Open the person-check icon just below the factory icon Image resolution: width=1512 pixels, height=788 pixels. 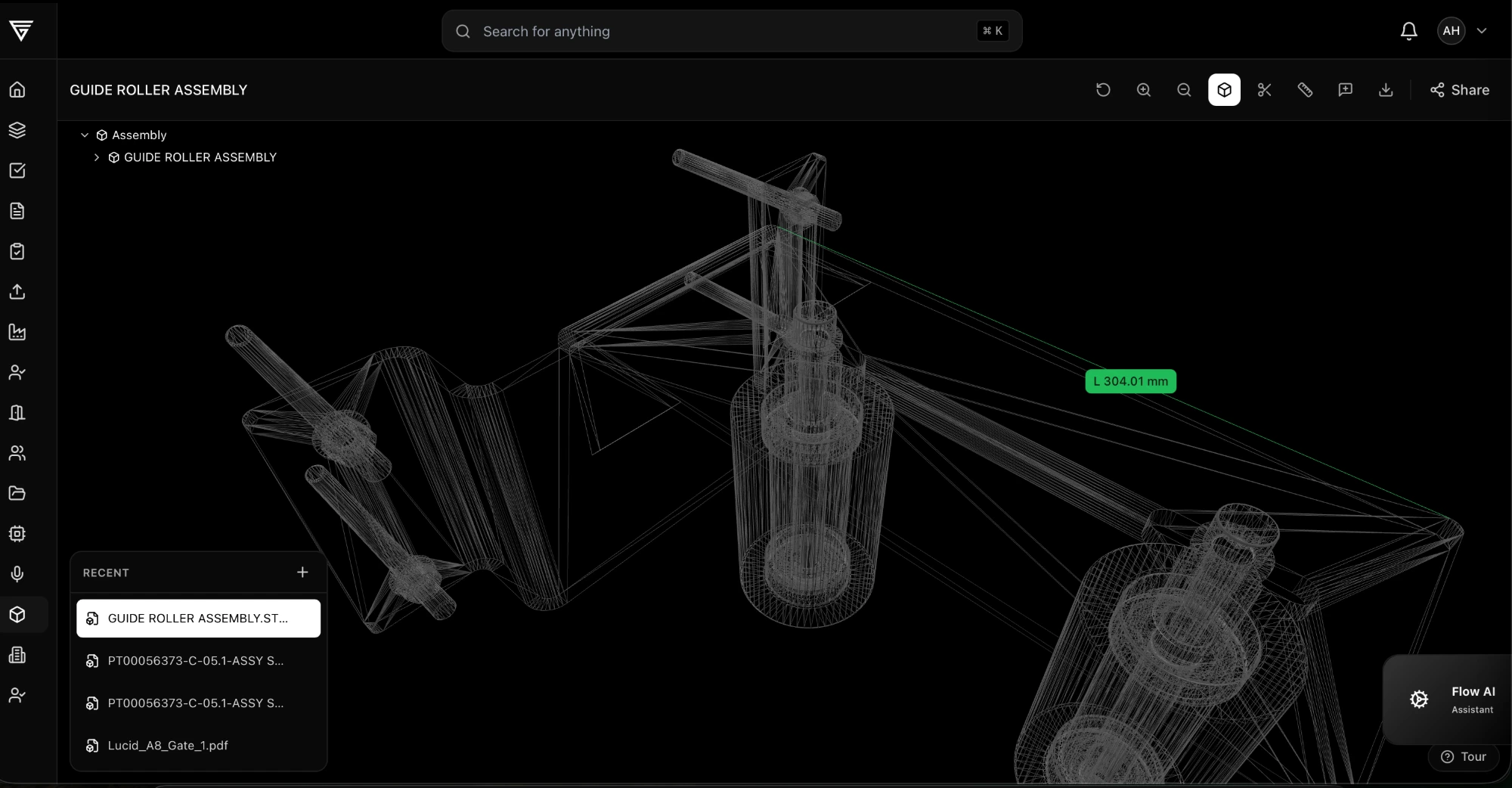tap(17, 372)
